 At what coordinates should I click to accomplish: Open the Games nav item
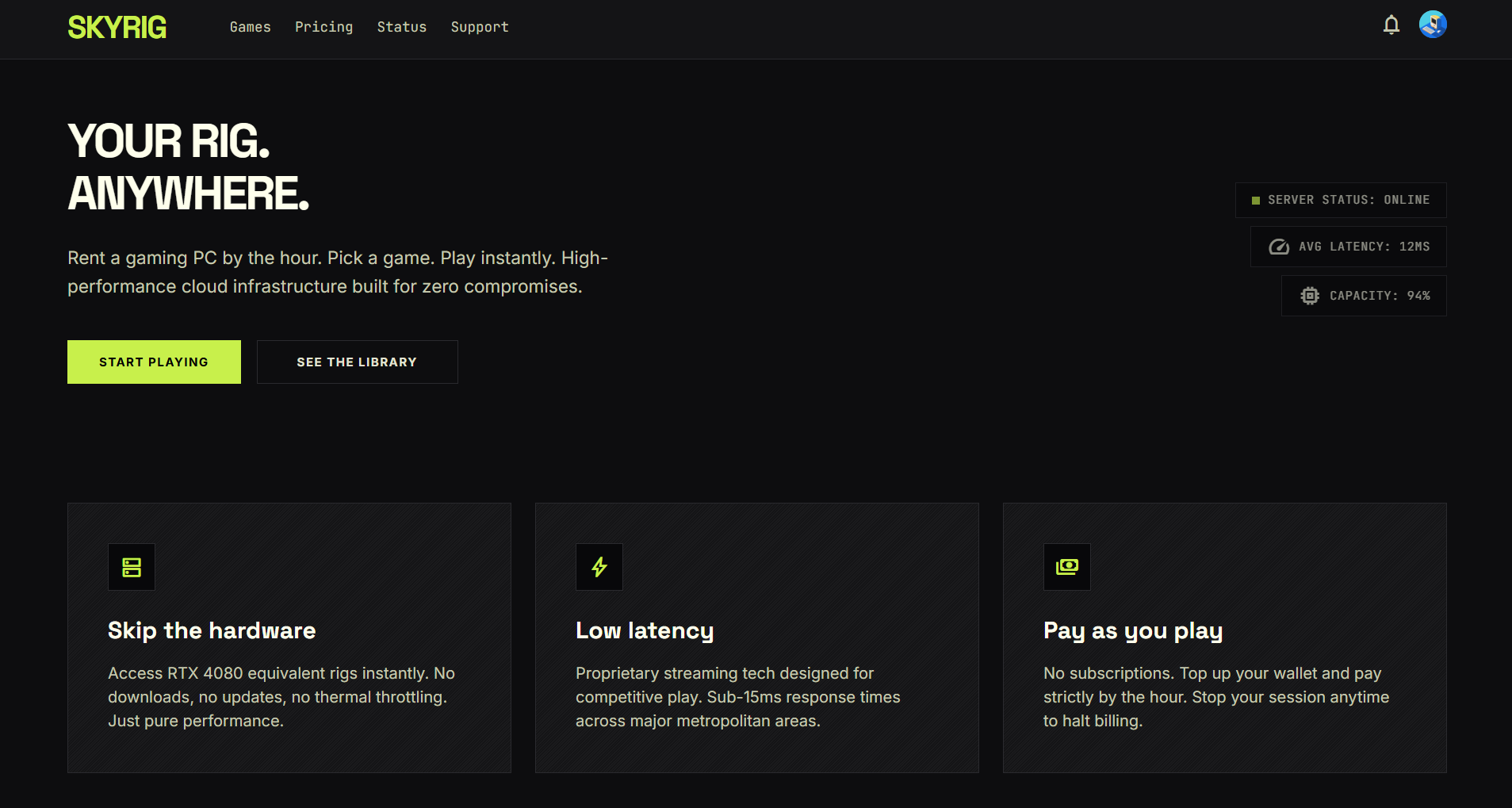coord(251,27)
